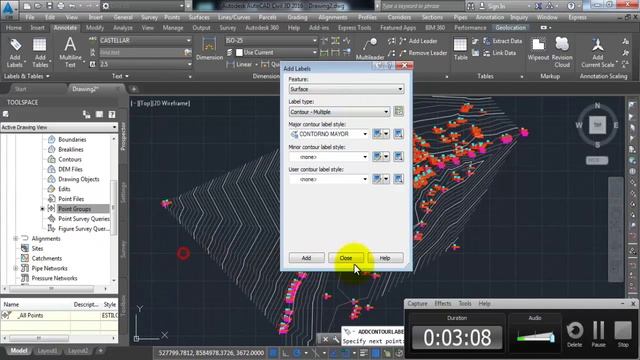Switch to the Drawing2 file tab
Viewport: 640px width, 360px height.
click(x=85, y=89)
